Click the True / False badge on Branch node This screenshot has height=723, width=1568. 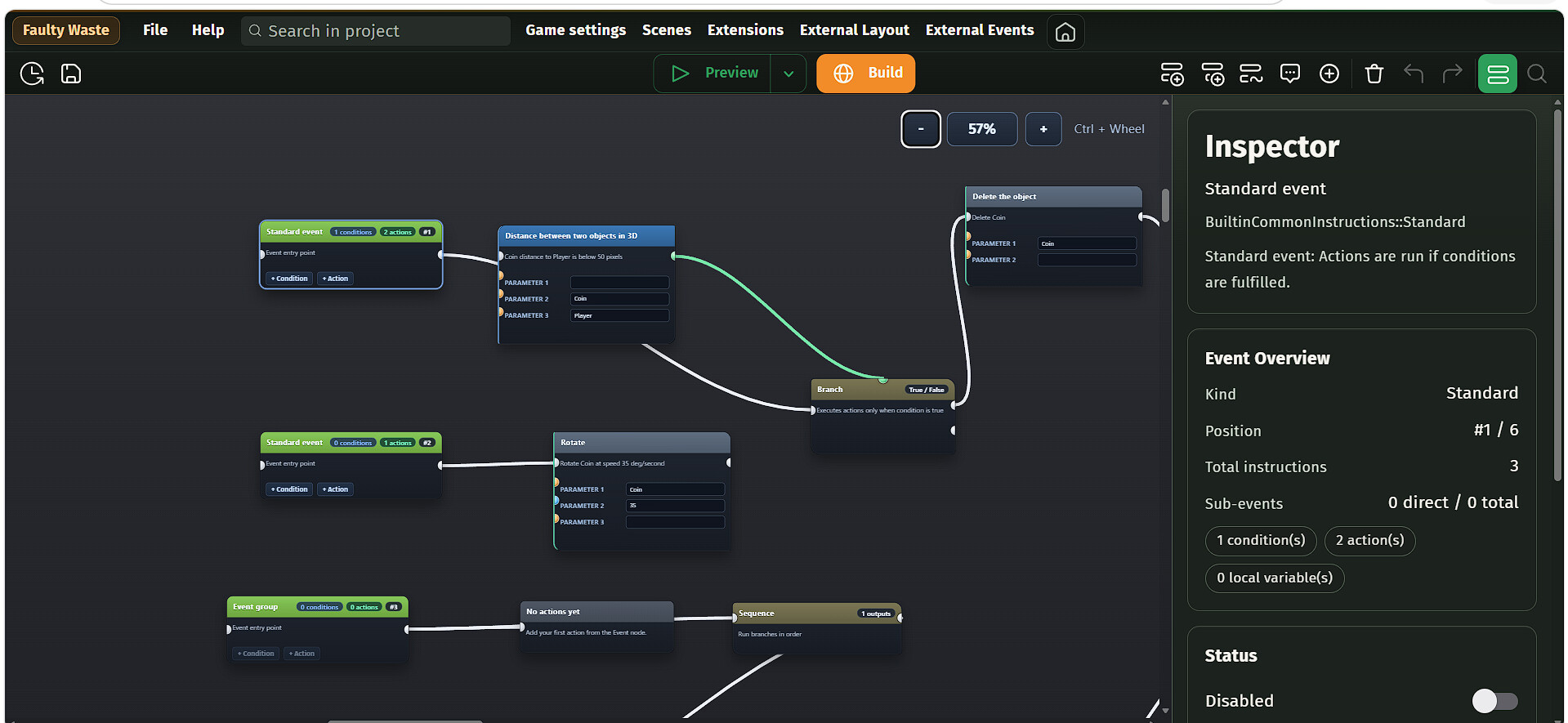coord(926,390)
